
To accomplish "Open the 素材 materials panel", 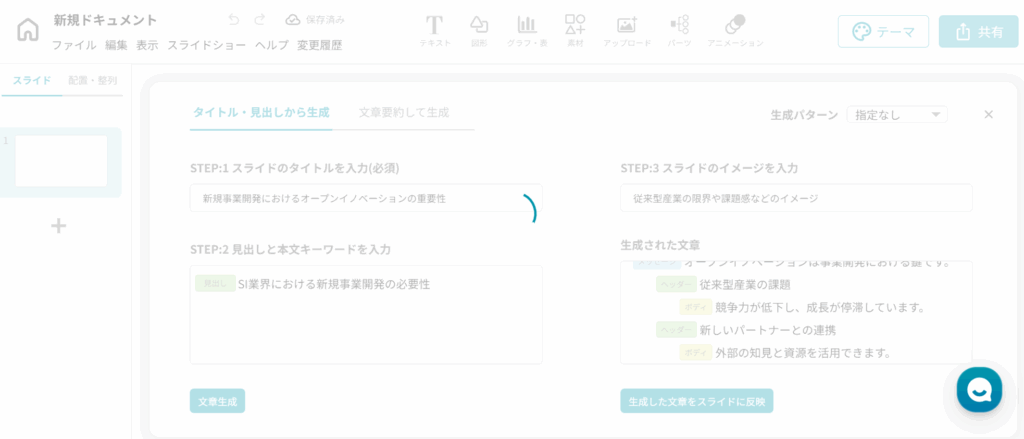I will click(575, 31).
